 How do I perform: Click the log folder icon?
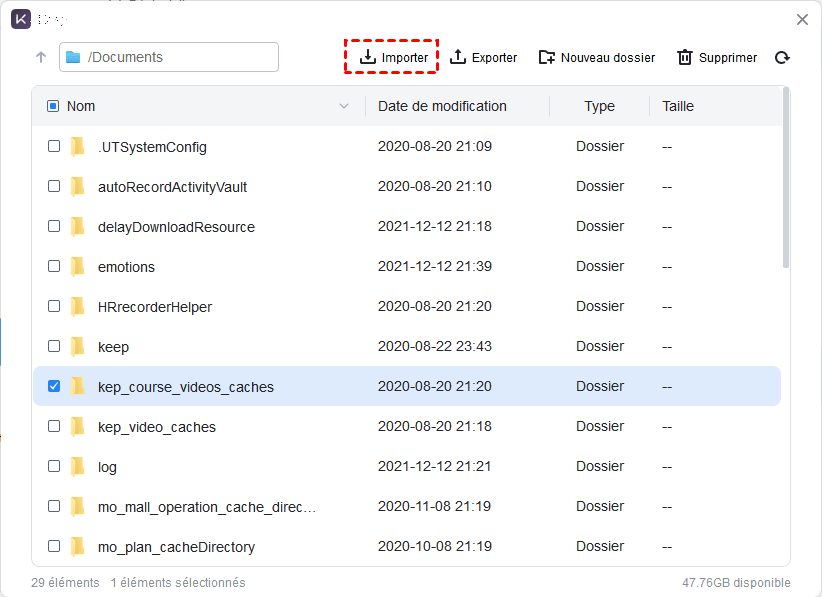click(x=78, y=466)
